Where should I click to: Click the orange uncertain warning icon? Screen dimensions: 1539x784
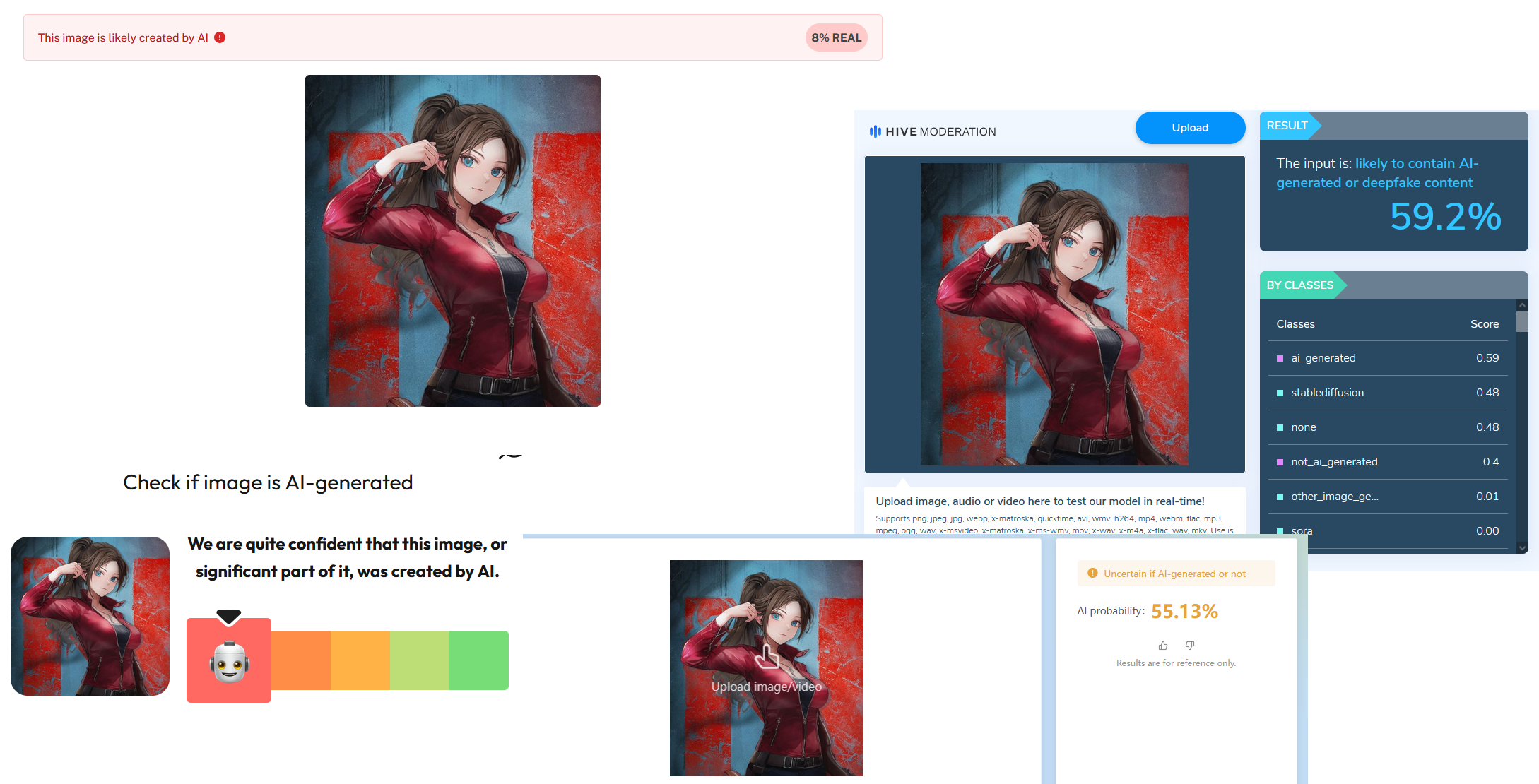tap(1092, 574)
